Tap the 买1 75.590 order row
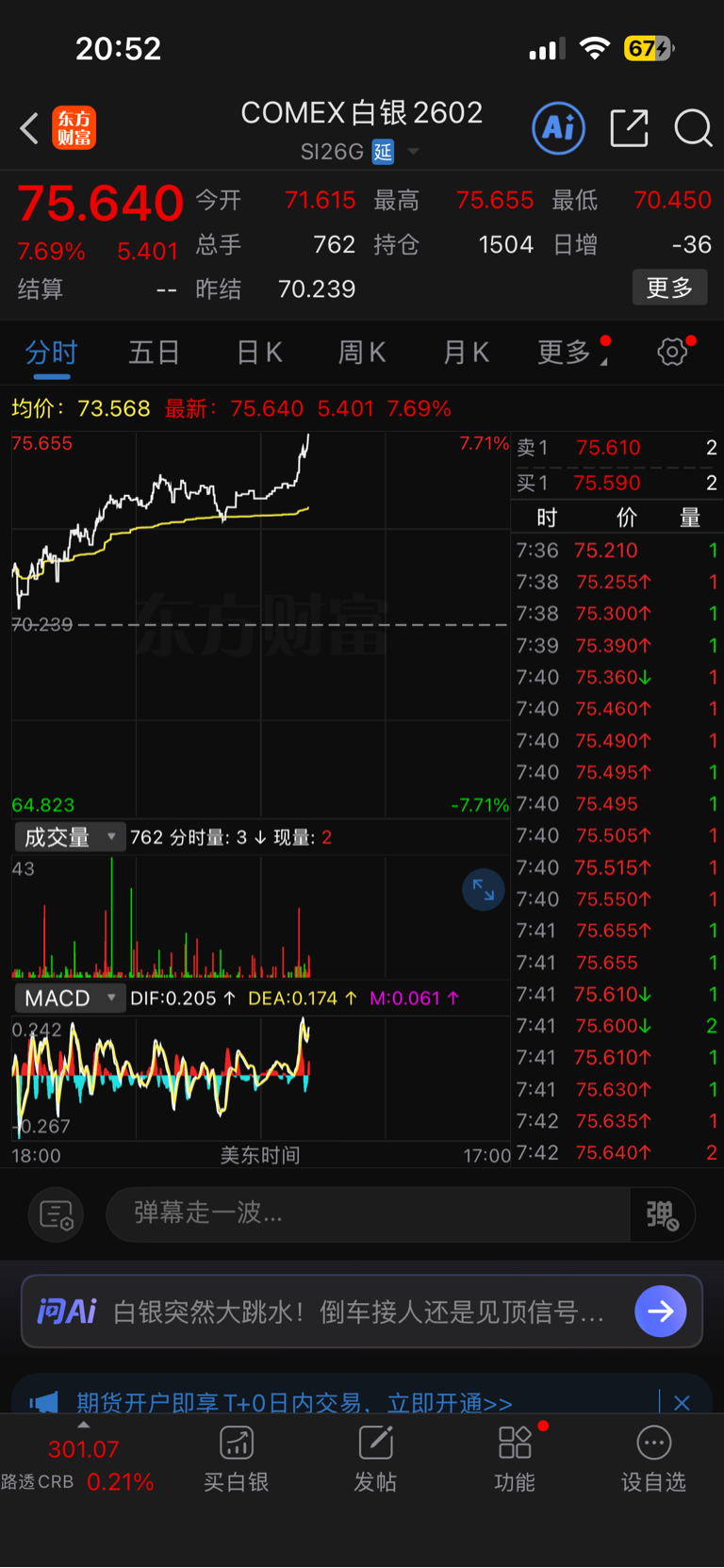Image resolution: width=724 pixels, height=1568 pixels. (617, 484)
